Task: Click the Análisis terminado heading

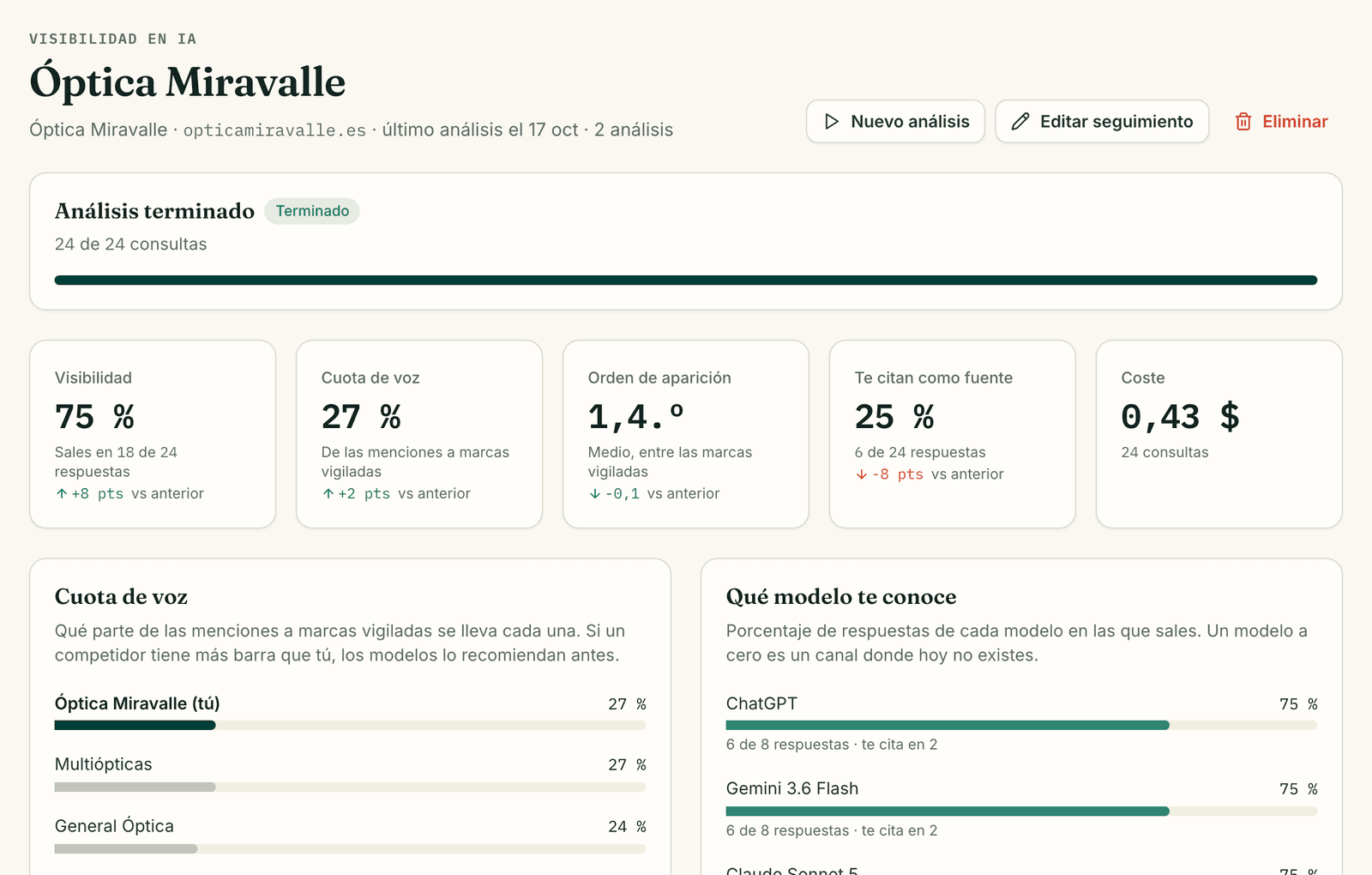Action: [x=154, y=211]
